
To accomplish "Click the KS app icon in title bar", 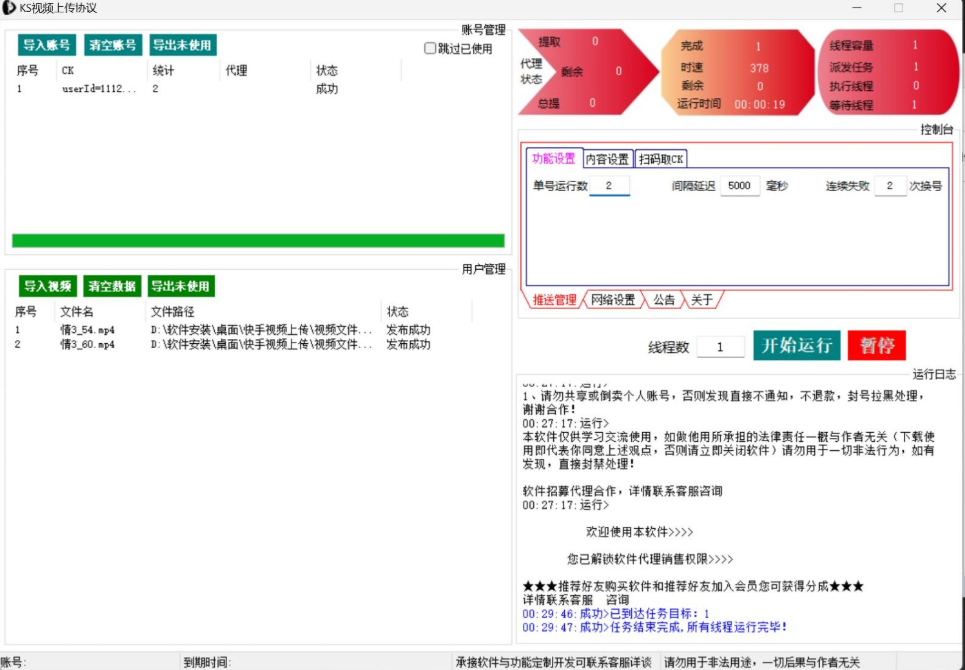I will click(x=9, y=8).
